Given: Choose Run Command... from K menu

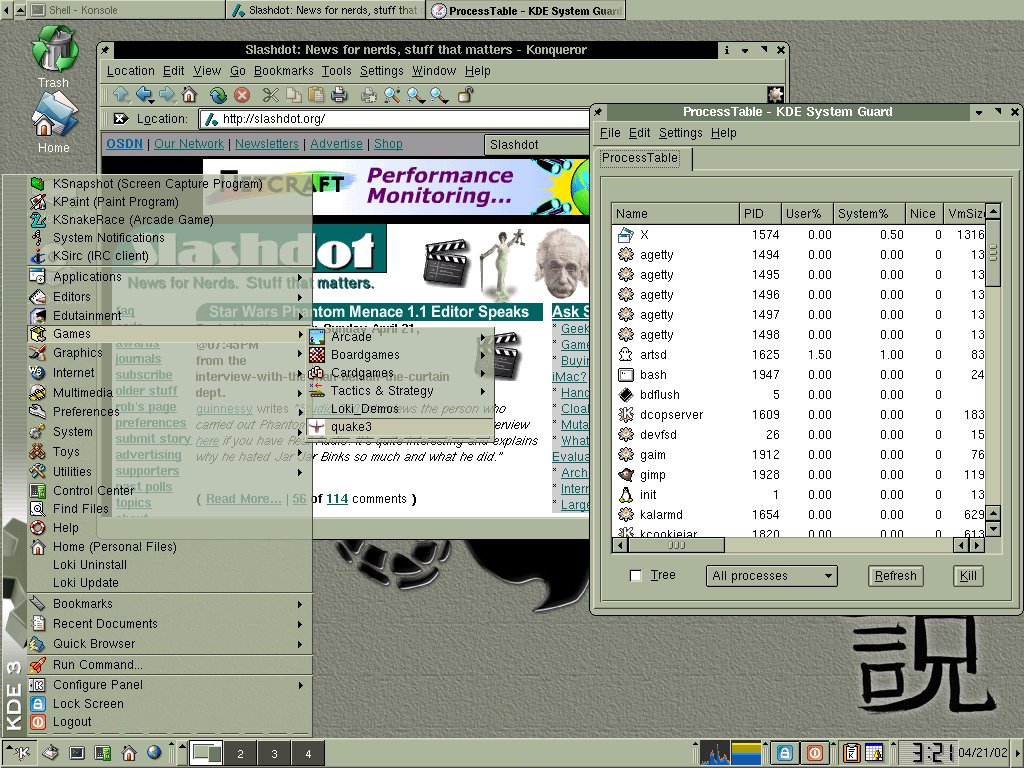Looking at the screenshot, I should 169,664.
